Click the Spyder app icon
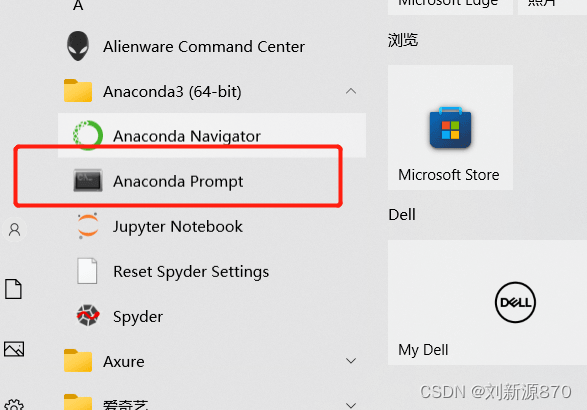This screenshot has height=410, width=587. point(88,316)
